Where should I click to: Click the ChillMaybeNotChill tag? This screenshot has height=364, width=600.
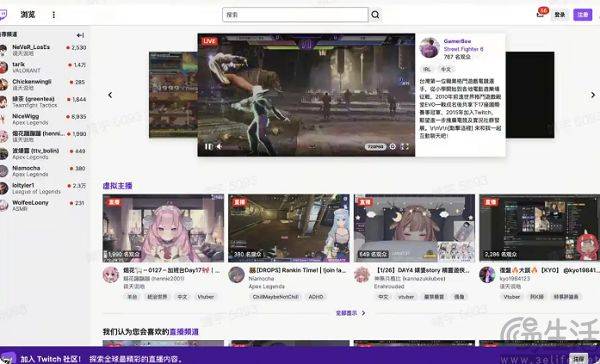click(276, 297)
